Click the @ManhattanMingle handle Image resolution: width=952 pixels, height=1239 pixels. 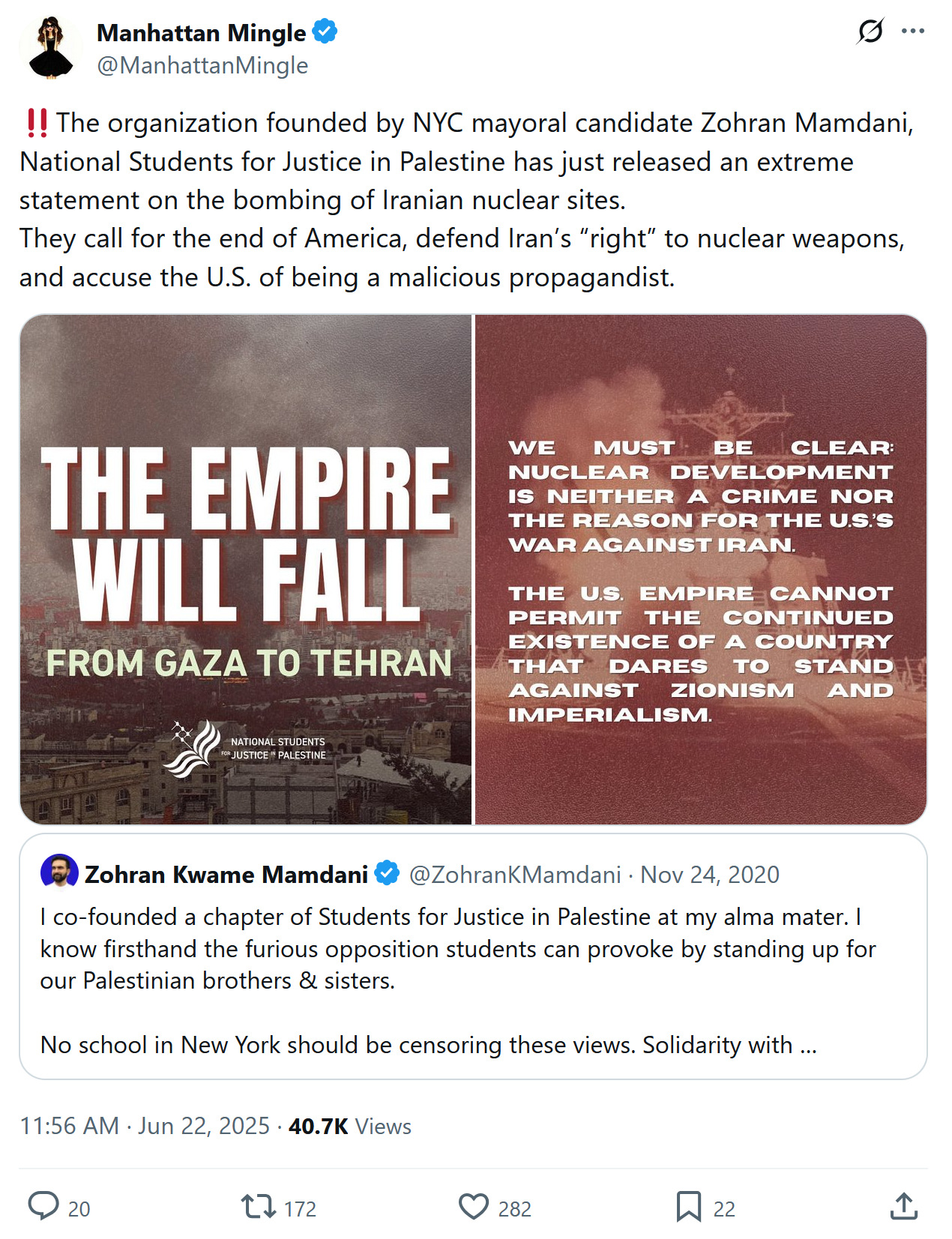click(x=202, y=66)
